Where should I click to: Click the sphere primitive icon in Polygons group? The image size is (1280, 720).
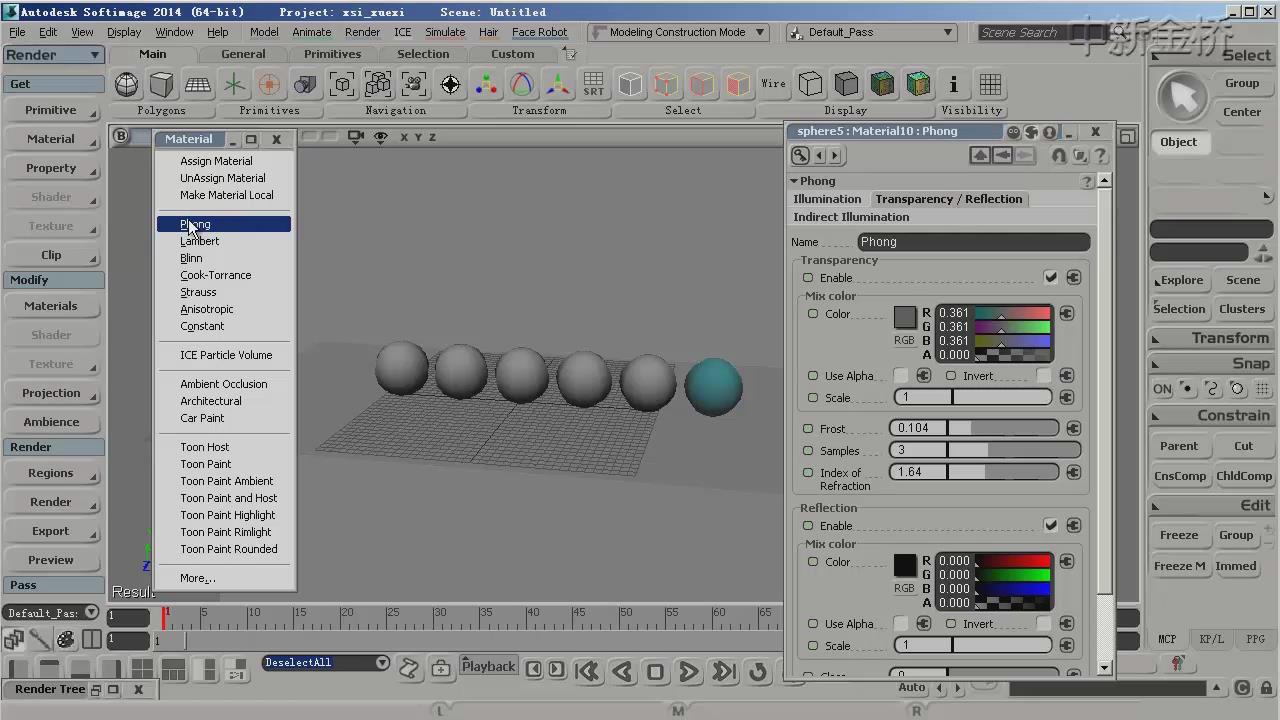coord(127,84)
